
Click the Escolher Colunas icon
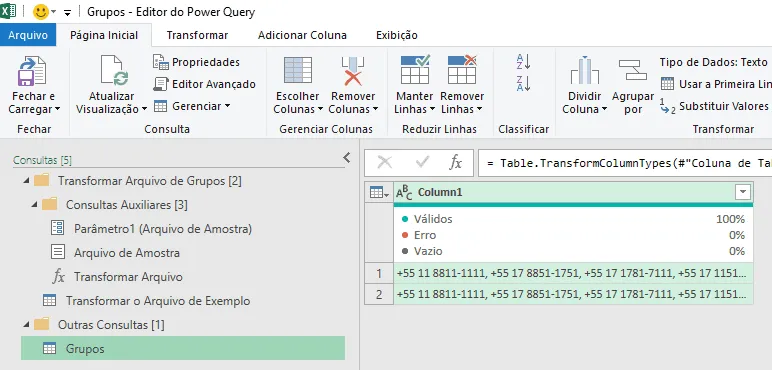coord(298,70)
